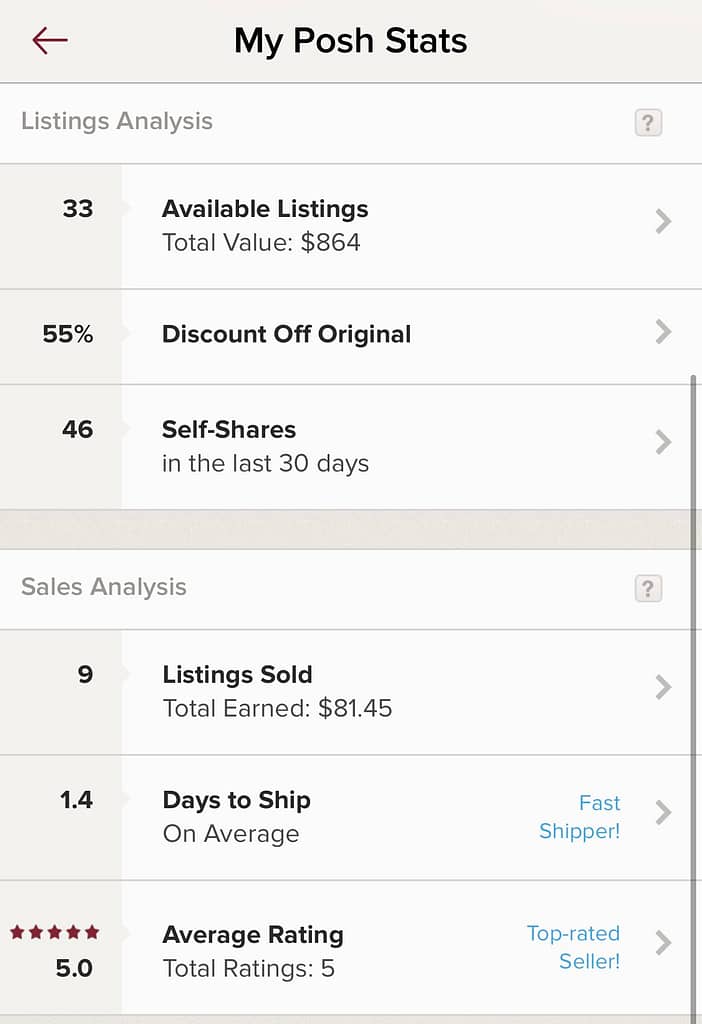The width and height of the screenshot is (702, 1024).
Task: Open the Self-Shares in last 30 days row
Action: 351,447
